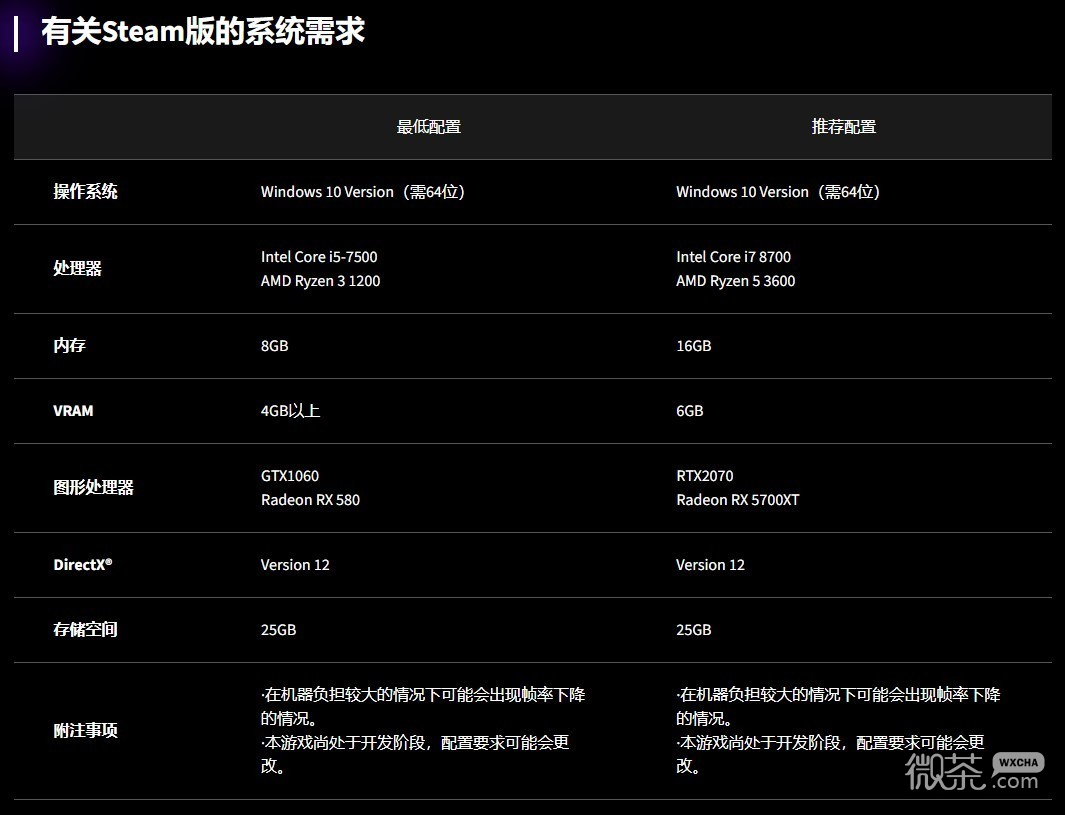
Task: Click 25GB storage under 推荐配置
Action: pyautogui.click(x=693, y=630)
